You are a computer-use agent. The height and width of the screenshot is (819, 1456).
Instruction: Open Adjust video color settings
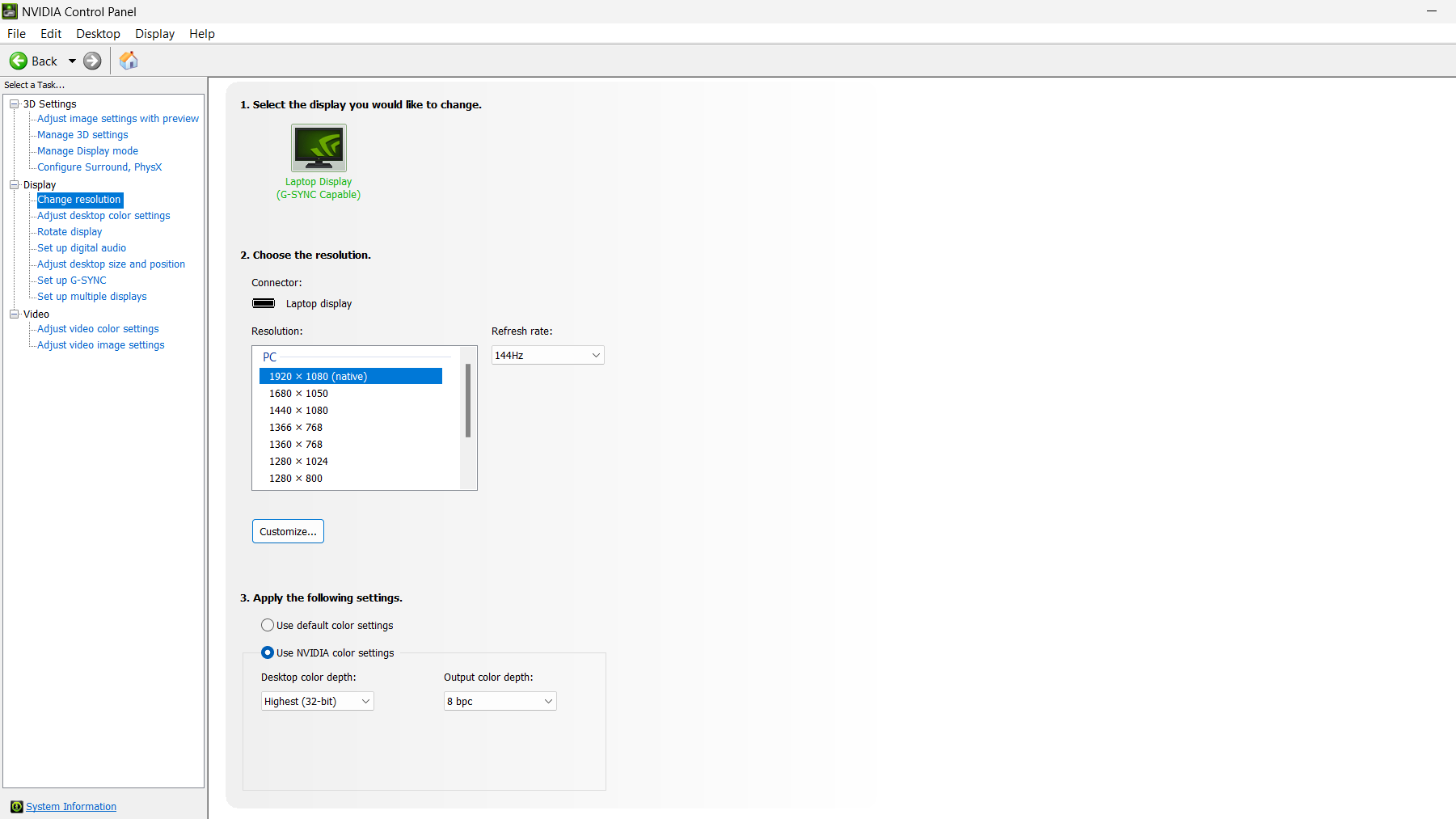98,328
